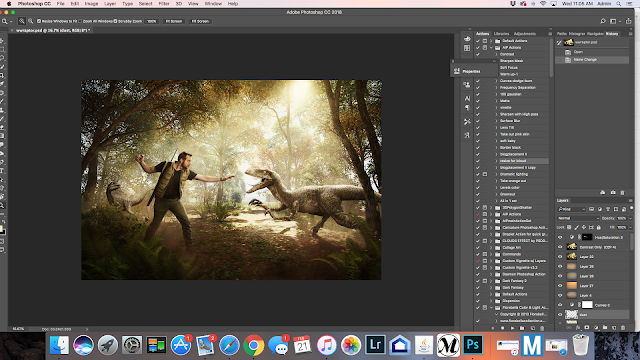This screenshot has width=640, height=360.
Task: Open the layer filter Kind dropdown
Action: point(571,209)
